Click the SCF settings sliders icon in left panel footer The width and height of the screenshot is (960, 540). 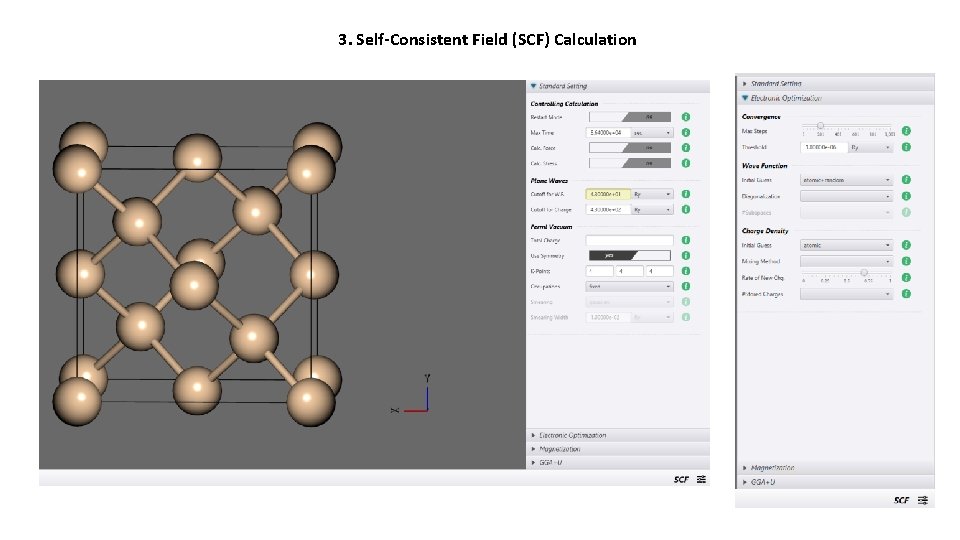pos(701,479)
